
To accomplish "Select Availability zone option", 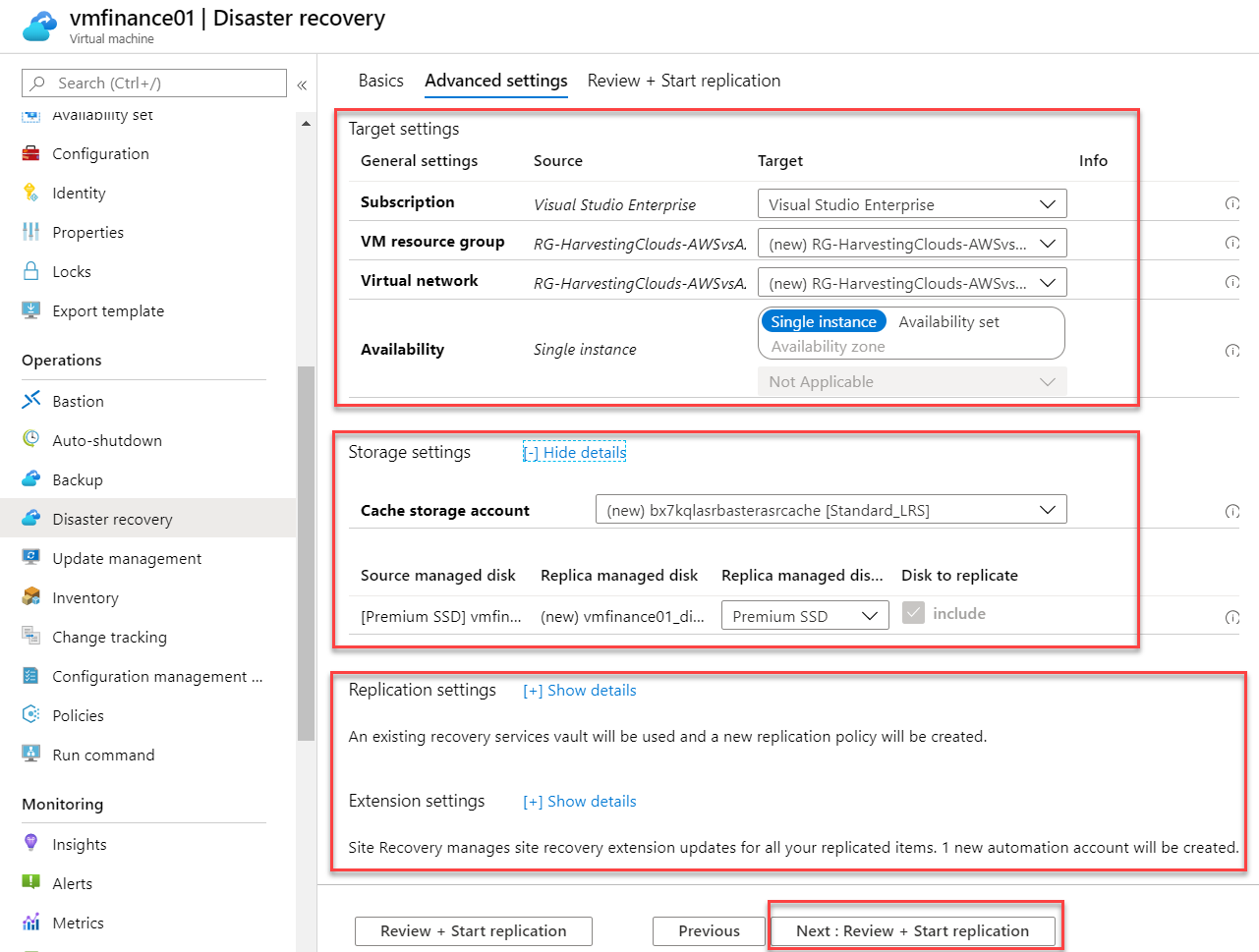I will (x=828, y=346).
